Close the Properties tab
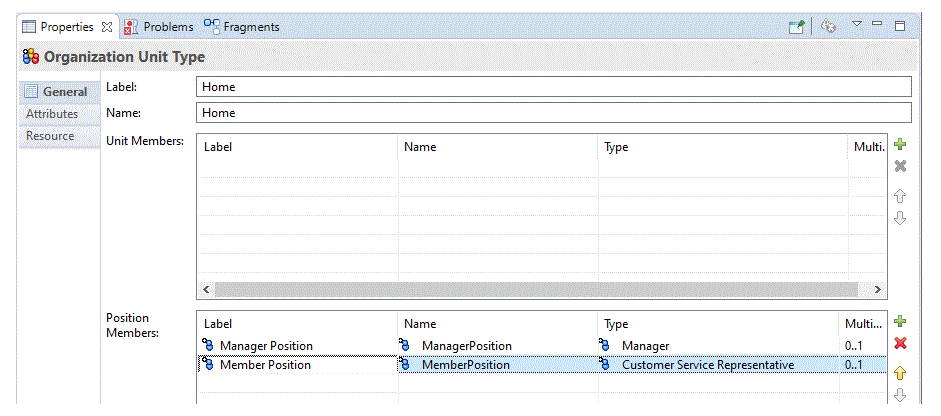 point(107,27)
